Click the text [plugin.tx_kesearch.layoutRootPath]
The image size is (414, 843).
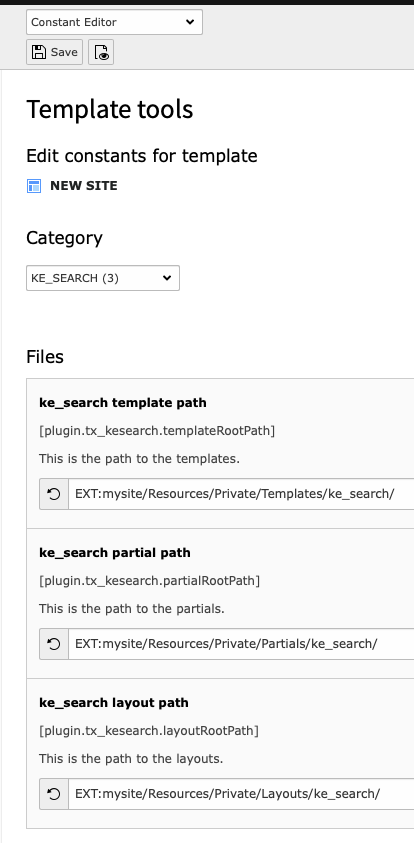(149, 731)
